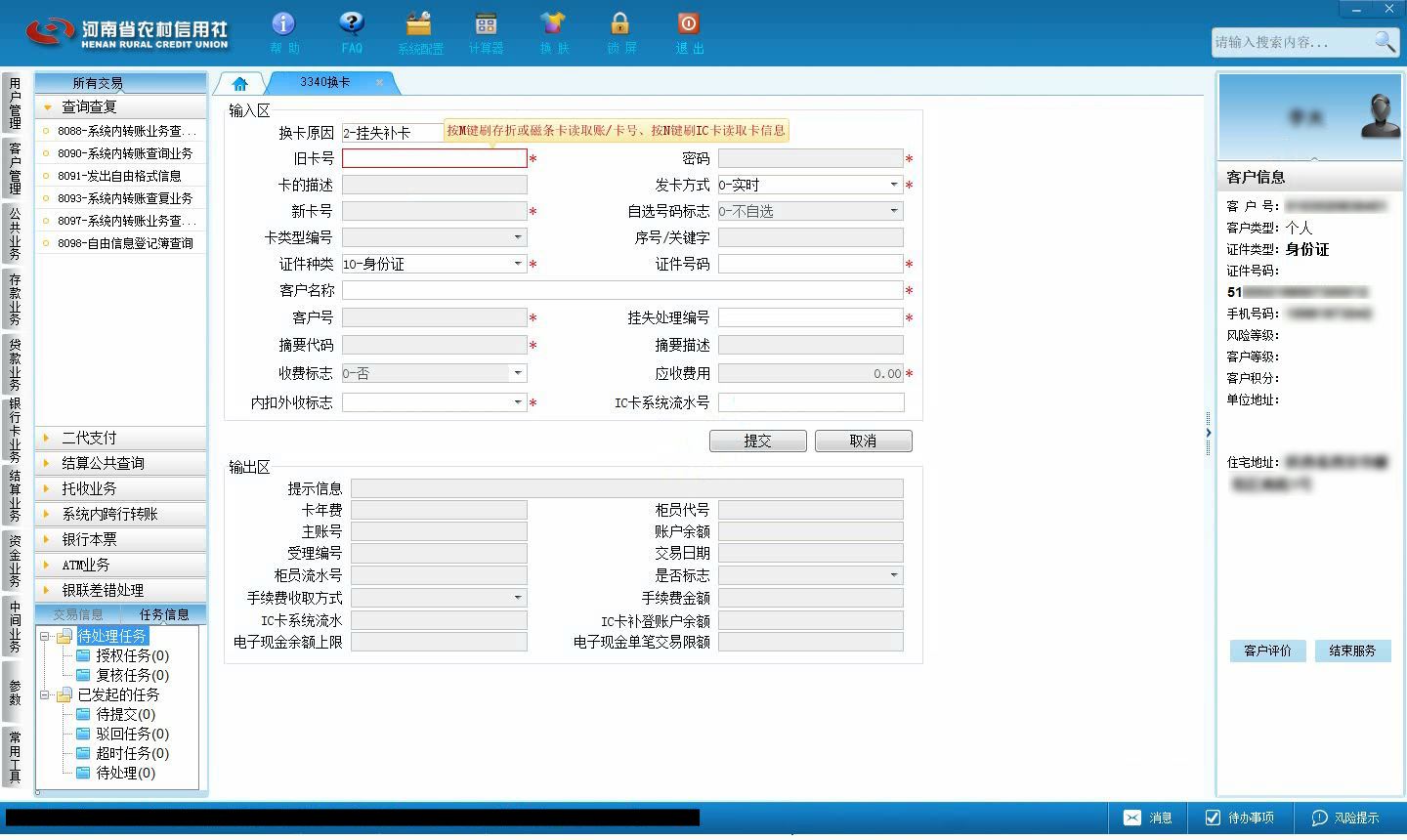Expand the 二代支付 menu section
Viewport: 1407px width, 840px height.
tap(120, 438)
